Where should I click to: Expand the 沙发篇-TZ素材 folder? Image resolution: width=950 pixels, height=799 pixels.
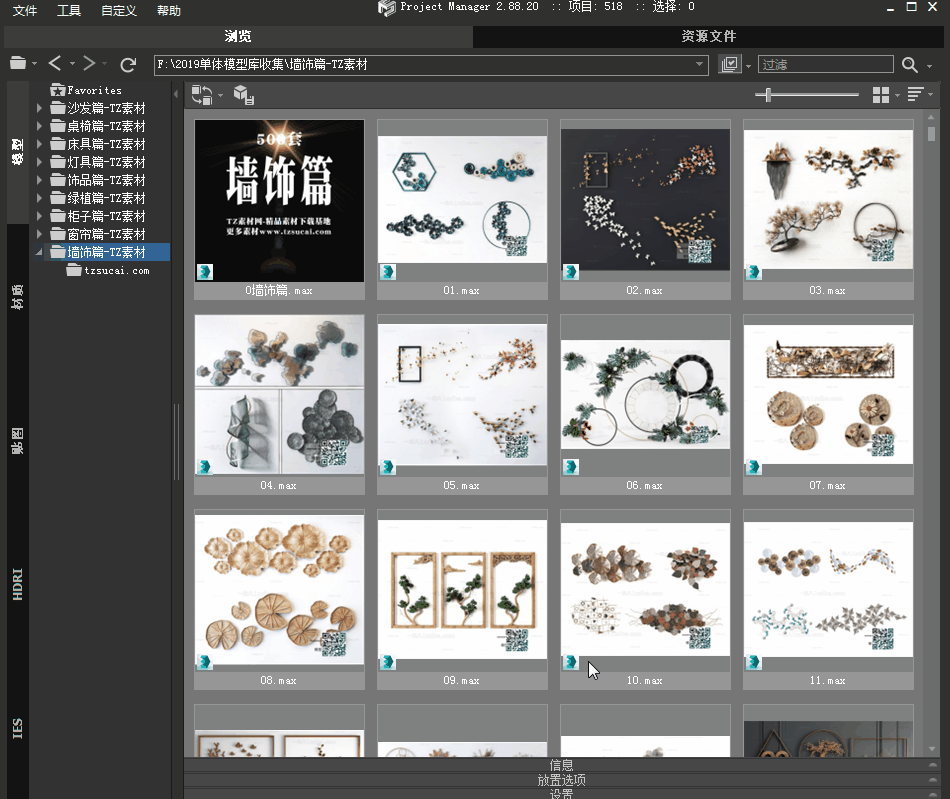tap(40, 108)
